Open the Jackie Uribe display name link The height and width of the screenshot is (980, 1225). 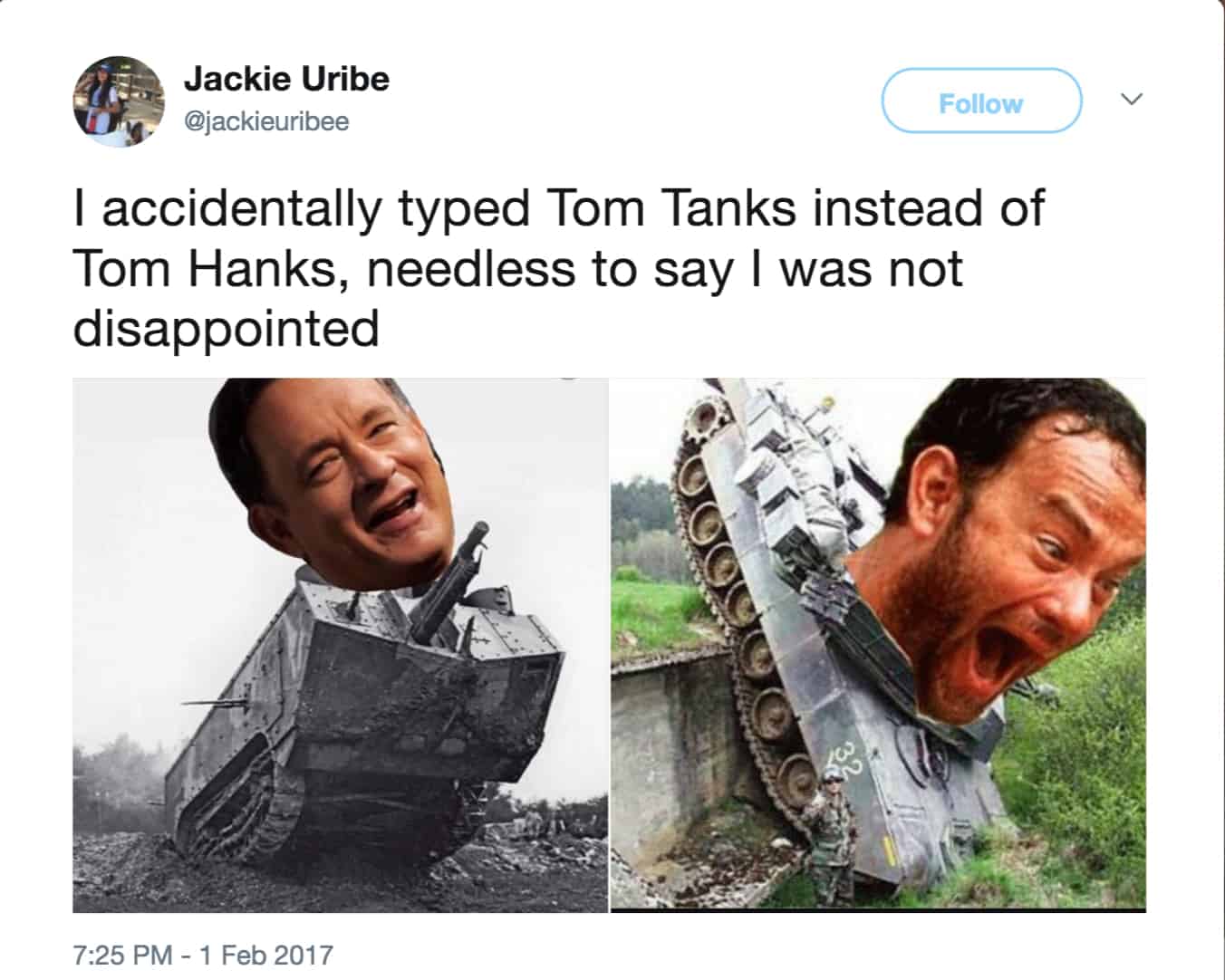[286, 79]
